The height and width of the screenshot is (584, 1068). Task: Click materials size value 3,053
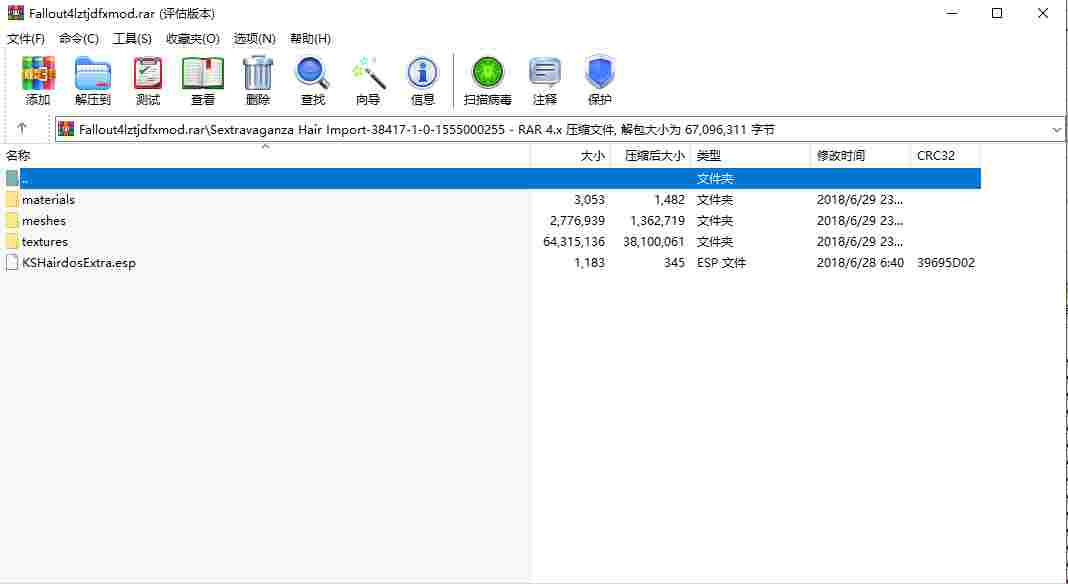(x=590, y=200)
